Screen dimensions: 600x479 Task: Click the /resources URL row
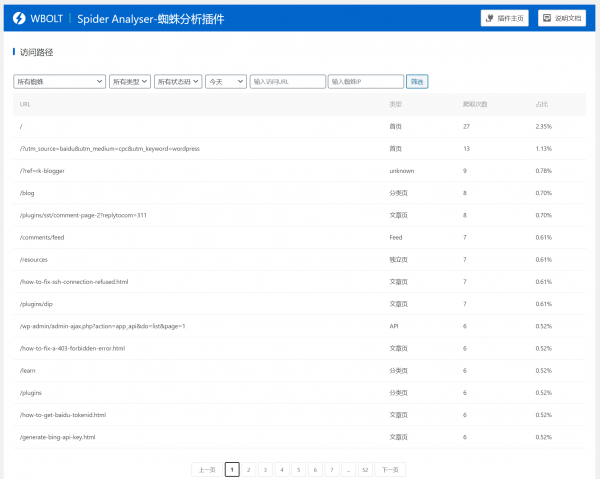(299, 259)
